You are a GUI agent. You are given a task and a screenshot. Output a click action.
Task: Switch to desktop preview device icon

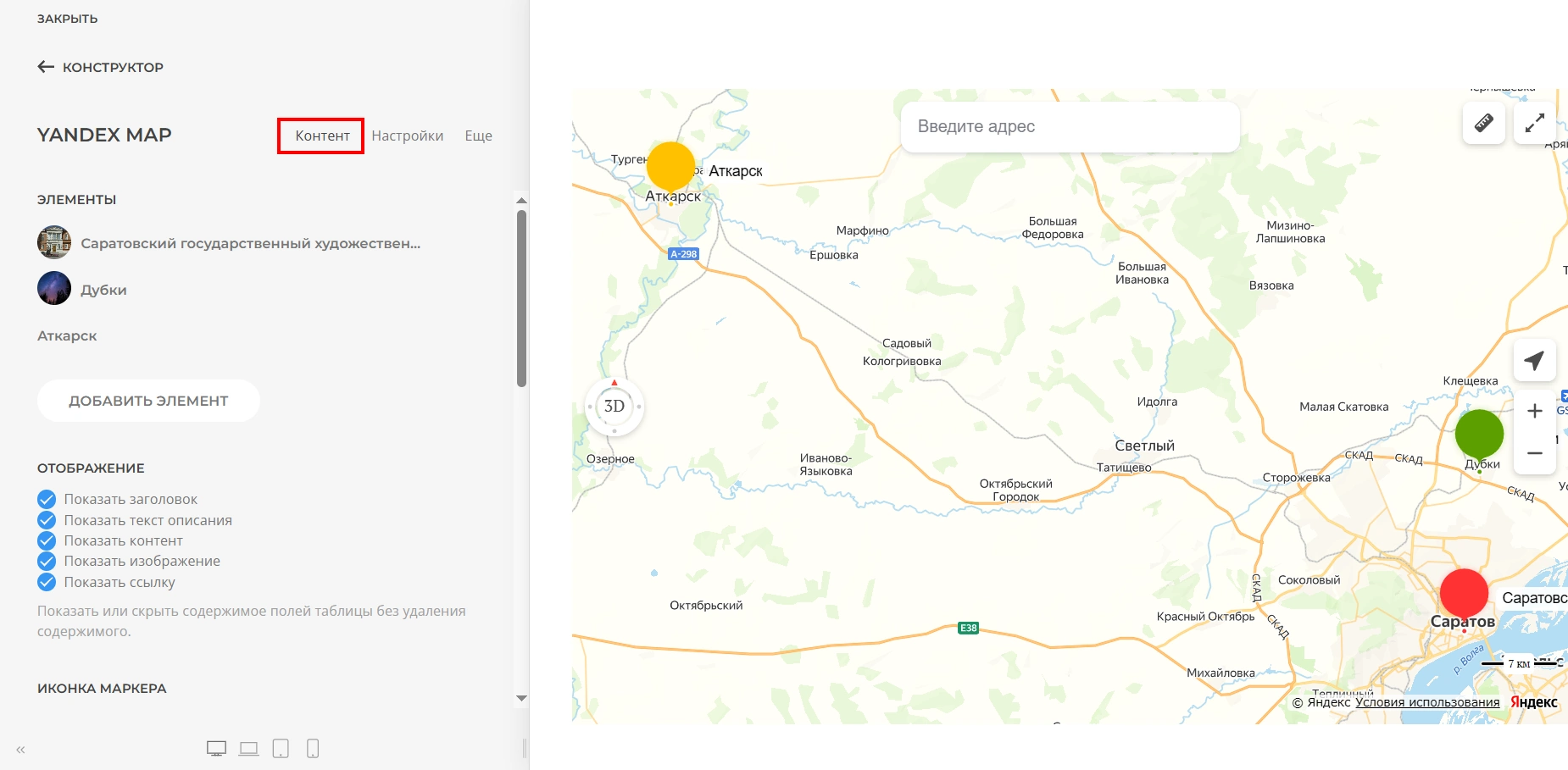click(216, 749)
